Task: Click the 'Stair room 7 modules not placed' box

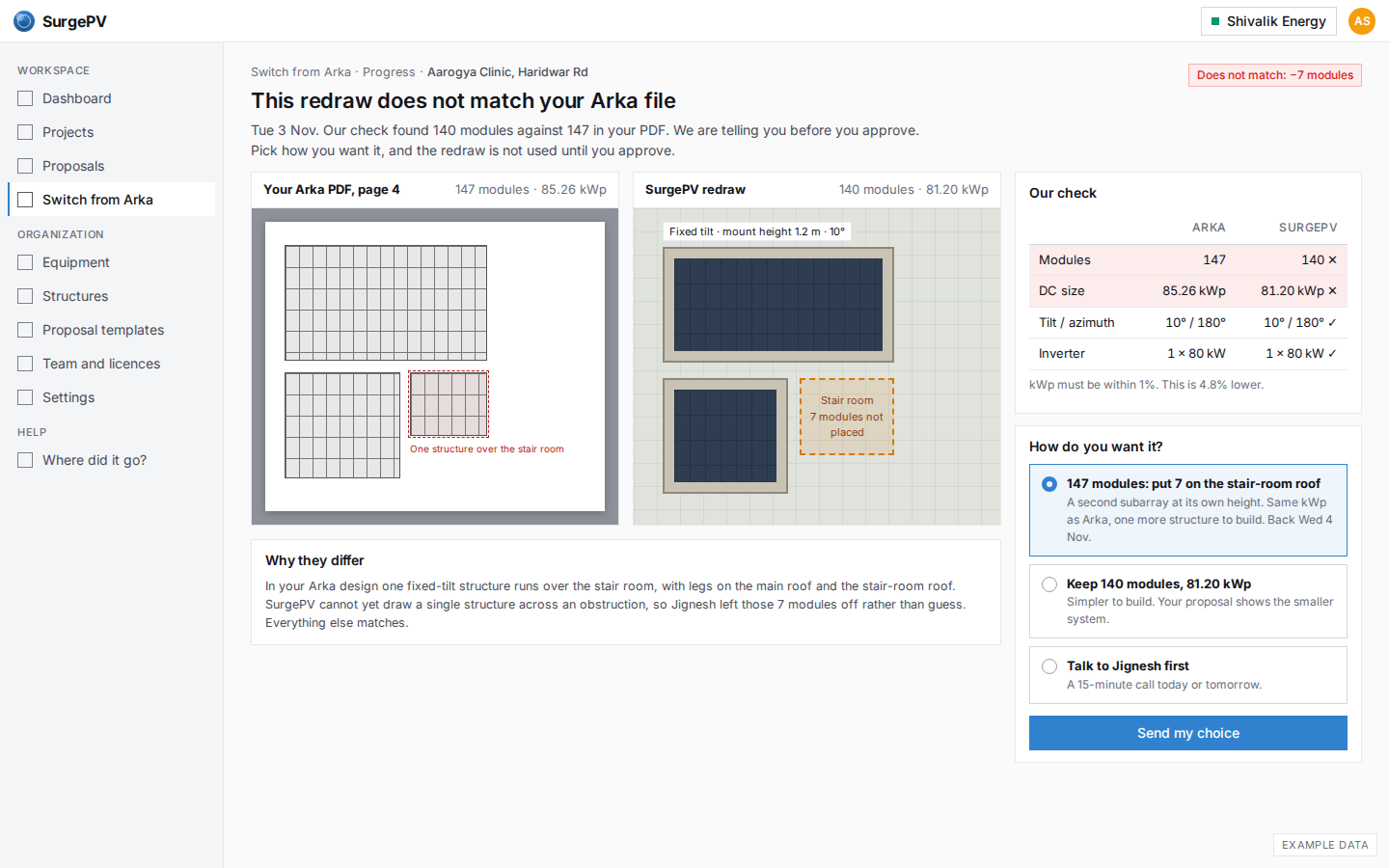Action: pyautogui.click(x=847, y=417)
